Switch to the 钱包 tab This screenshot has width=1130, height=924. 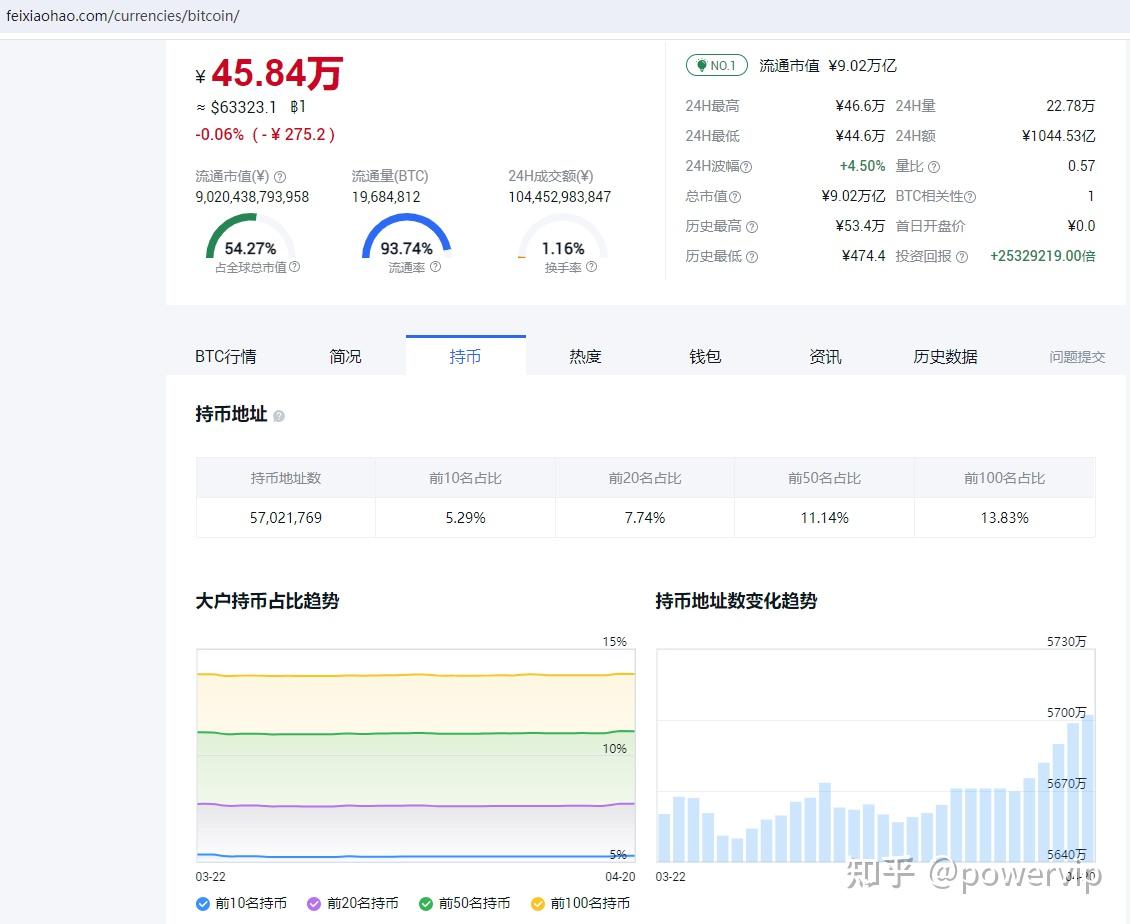tap(705, 356)
